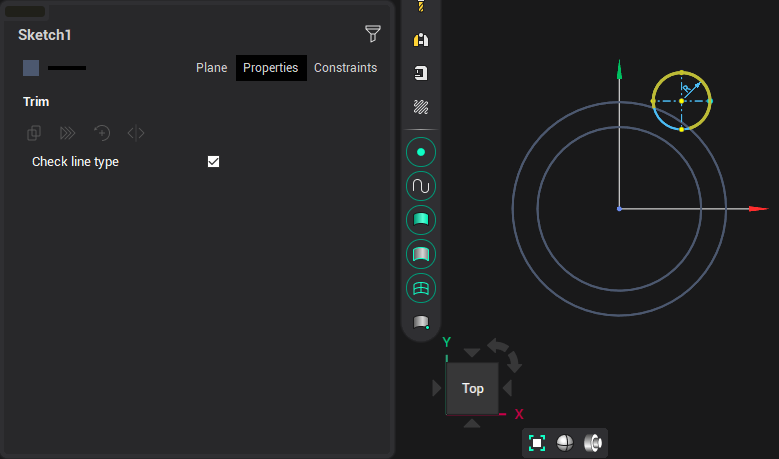Click the triple-arrow pattern icon under Trim
Screen dimensions: 779x459
tap(68, 132)
